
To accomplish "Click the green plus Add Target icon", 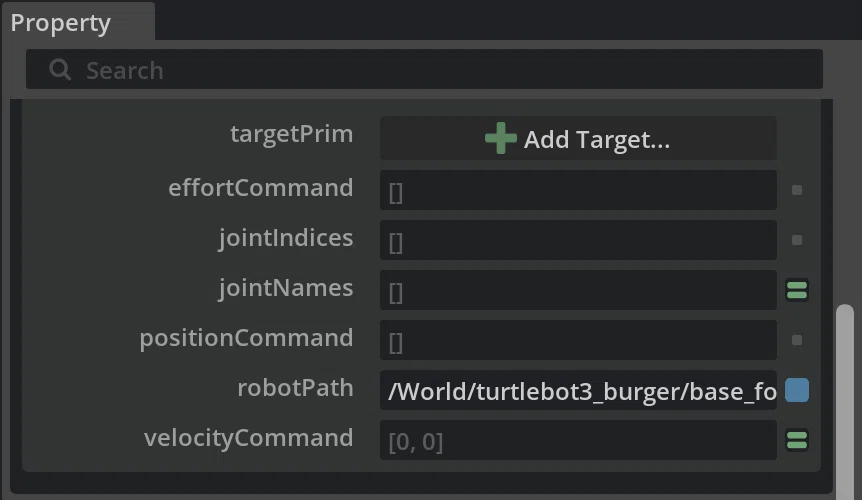I will (500, 138).
